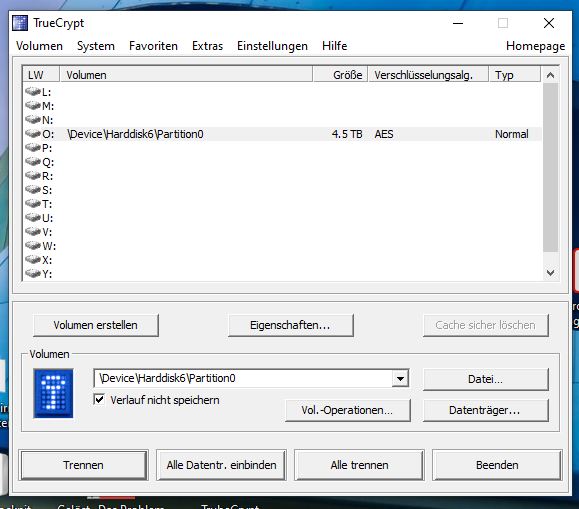Toggle 'Verlauf nicht speichern' checkbox
The image size is (579, 509).
point(99,399)
